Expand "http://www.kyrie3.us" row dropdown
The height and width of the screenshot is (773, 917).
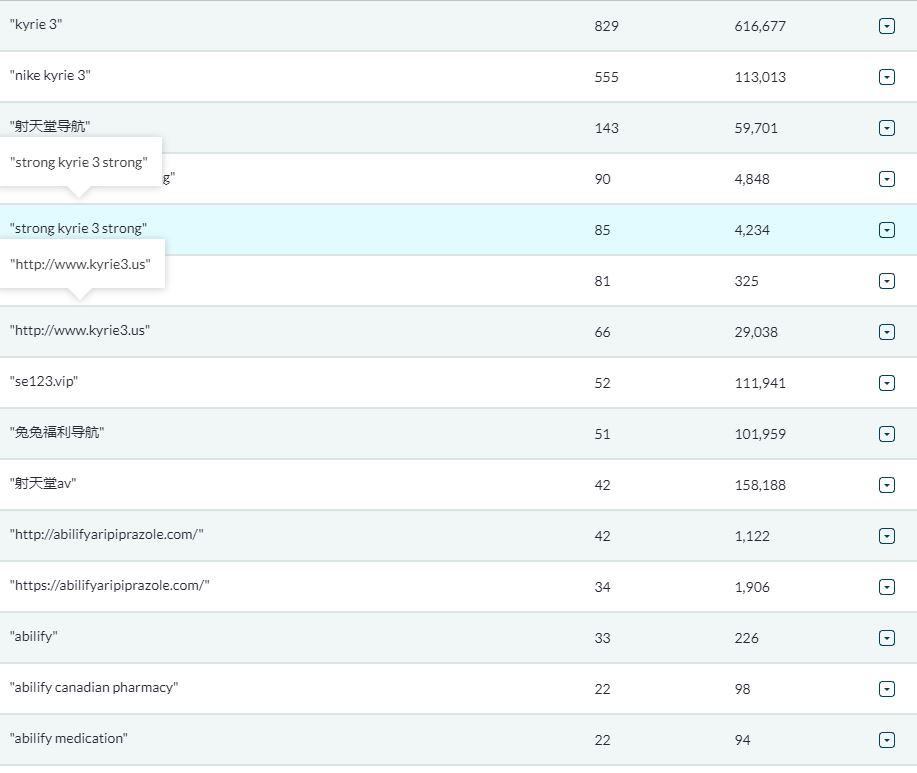tap(887, 332)
